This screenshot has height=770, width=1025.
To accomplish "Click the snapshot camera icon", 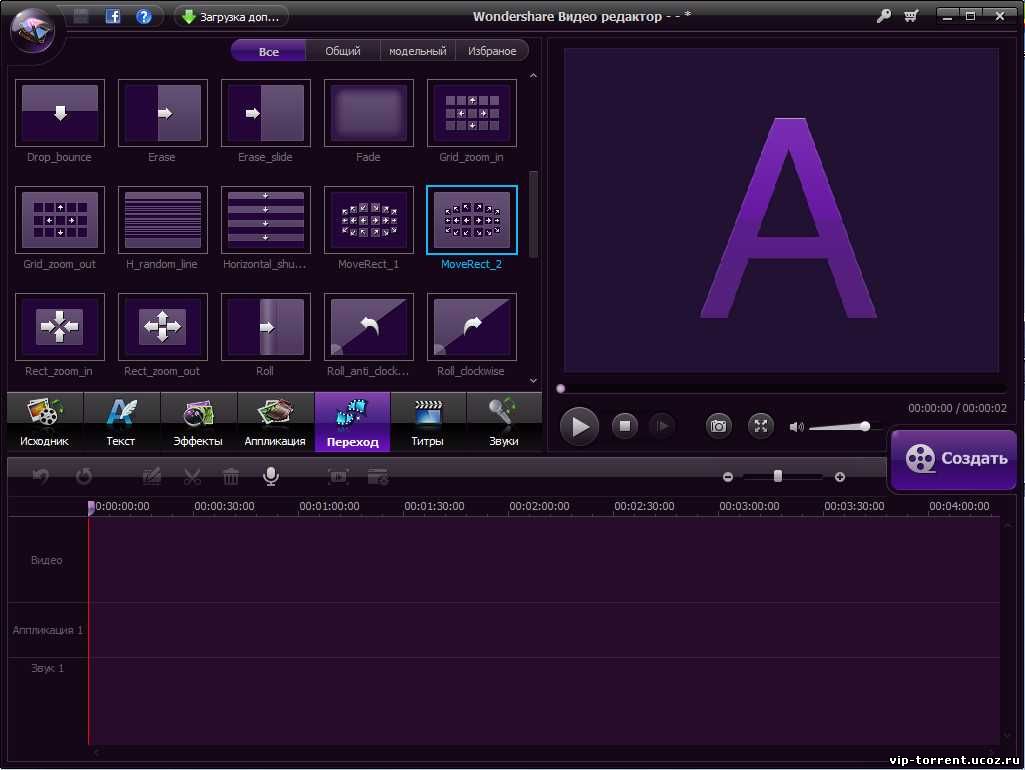I will [x=718, y=426].
